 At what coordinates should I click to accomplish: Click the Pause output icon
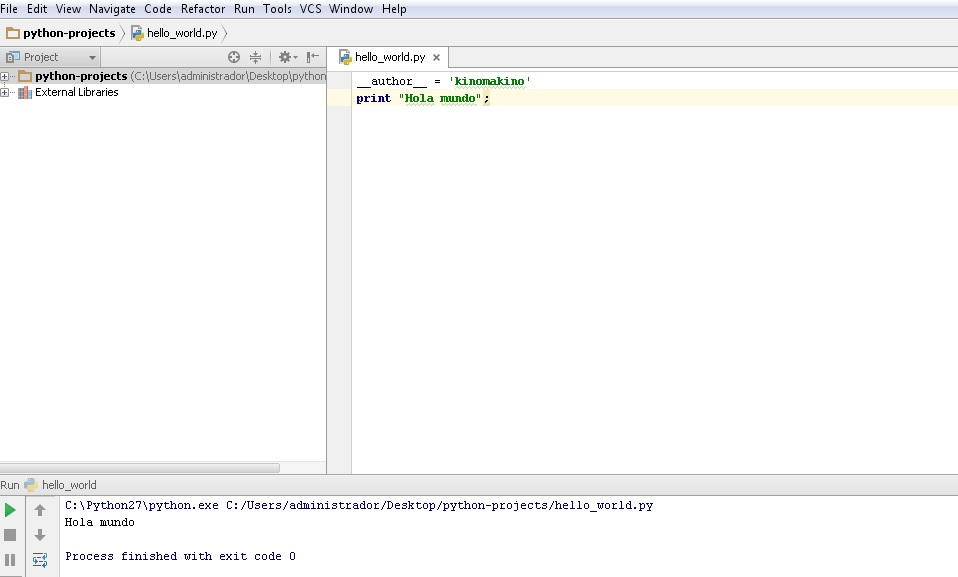pos(10,560)
